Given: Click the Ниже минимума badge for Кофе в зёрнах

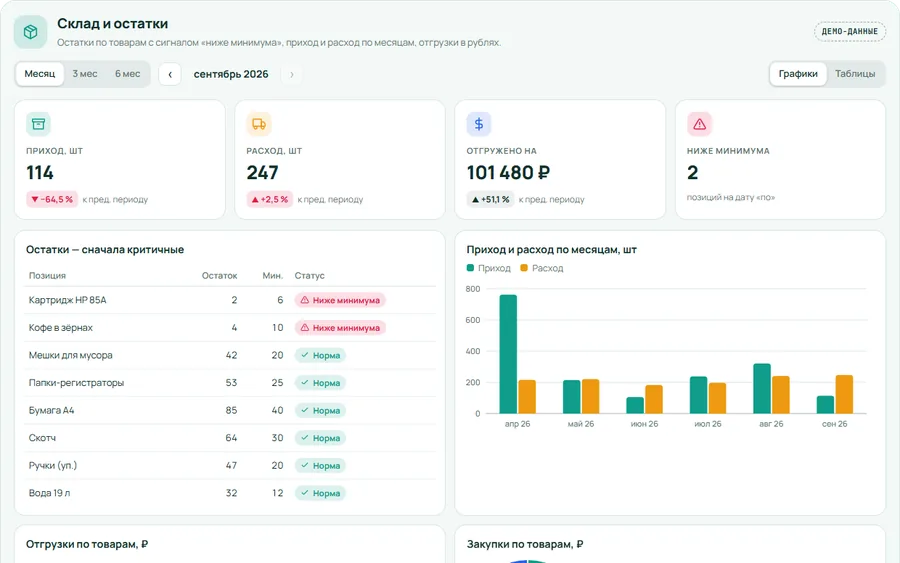Looking at the screenshot, I should (340, 328).
